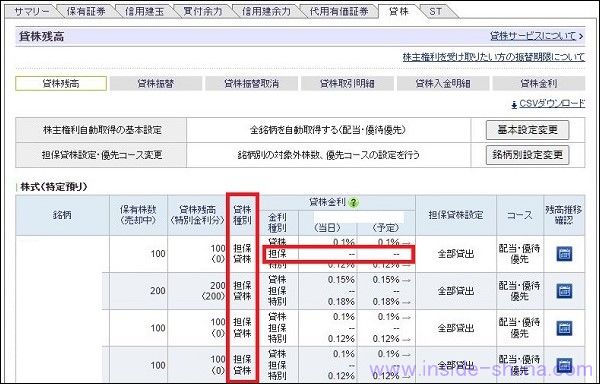Image resolution: width=600 pixels, height=384 pixels.
Task: Open the 貸株取引明細 sub-menu
Action: (347, 83)
